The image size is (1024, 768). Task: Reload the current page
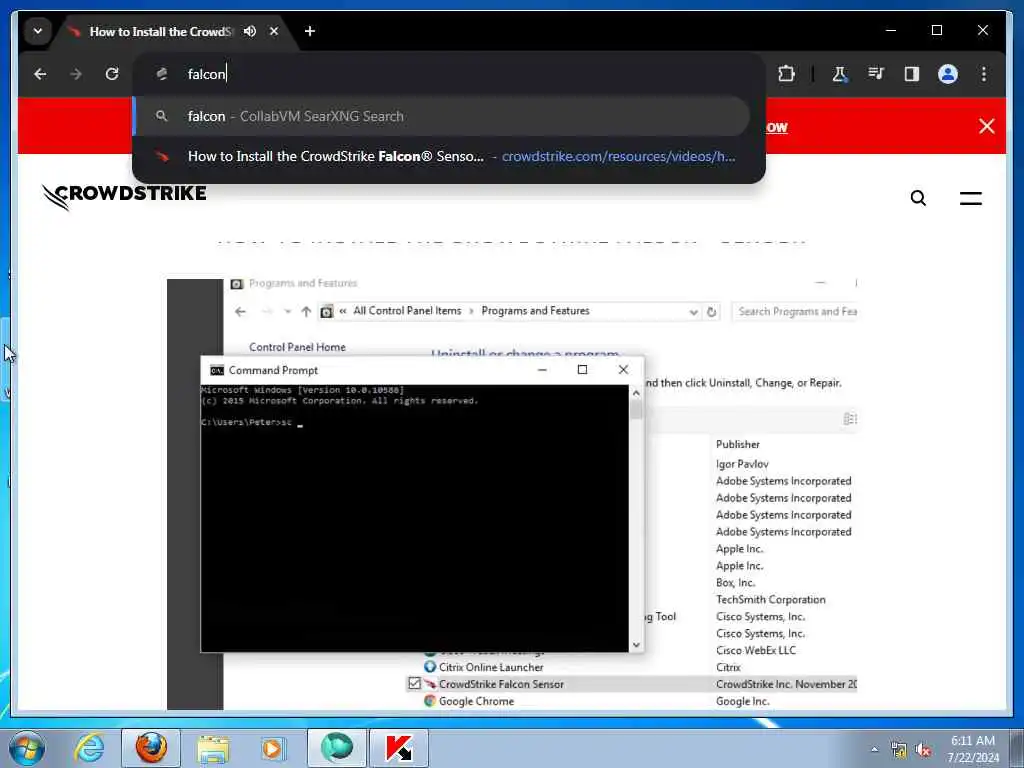click(x=112, y=74)
